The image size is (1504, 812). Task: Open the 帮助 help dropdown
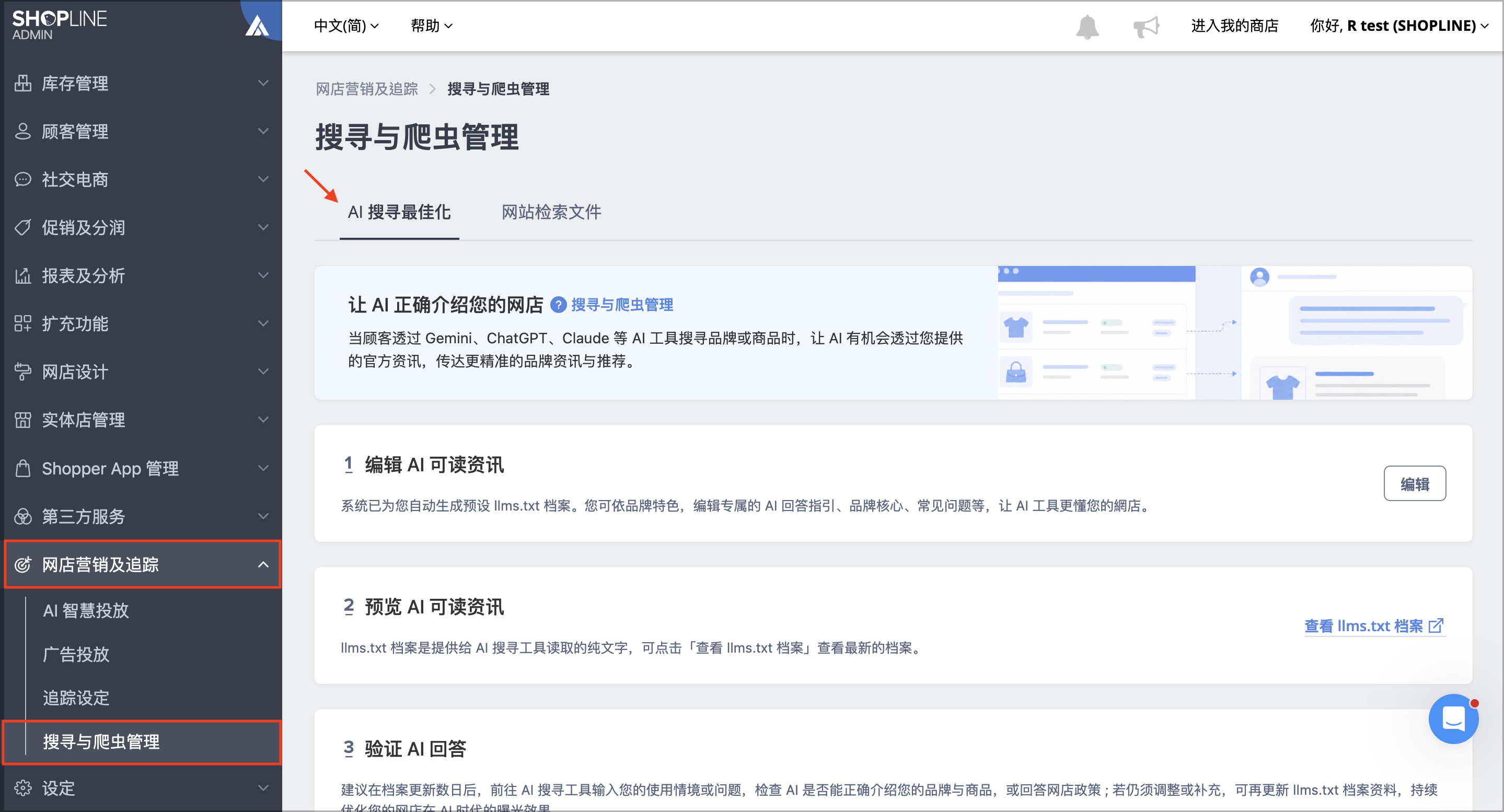point(432,26)
